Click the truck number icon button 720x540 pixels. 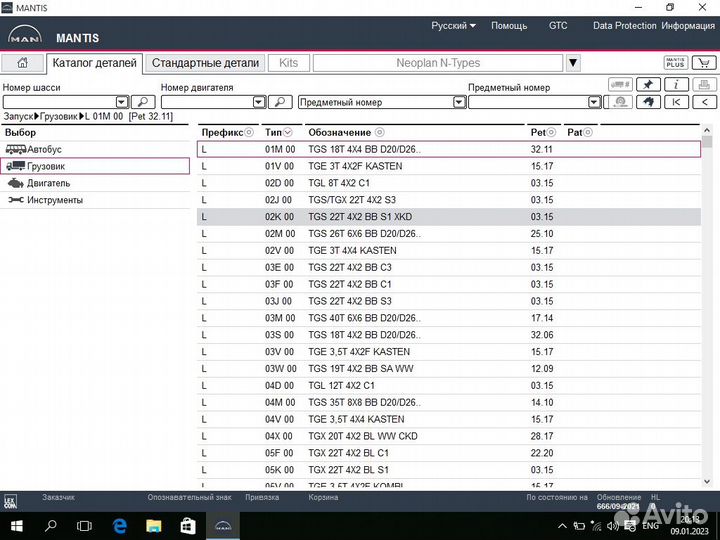click(x=620, y=84)
